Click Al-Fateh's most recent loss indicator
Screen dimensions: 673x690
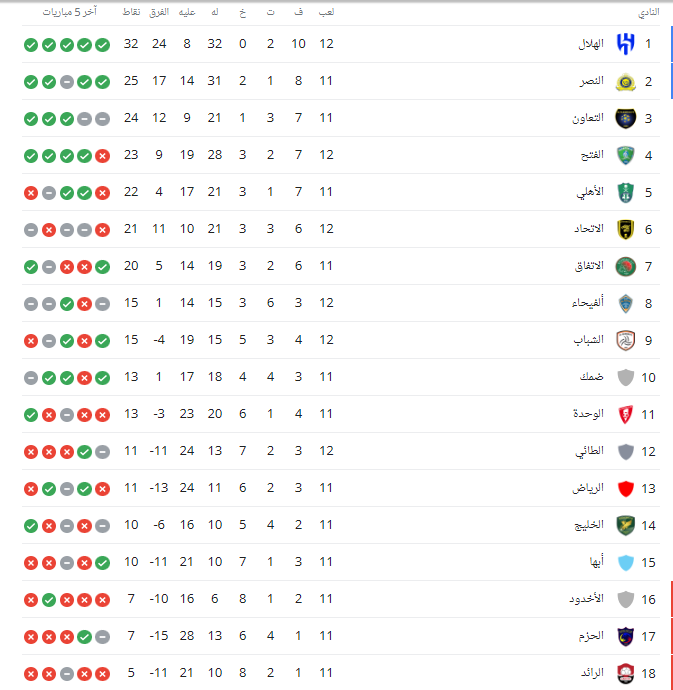click(103, 156)
